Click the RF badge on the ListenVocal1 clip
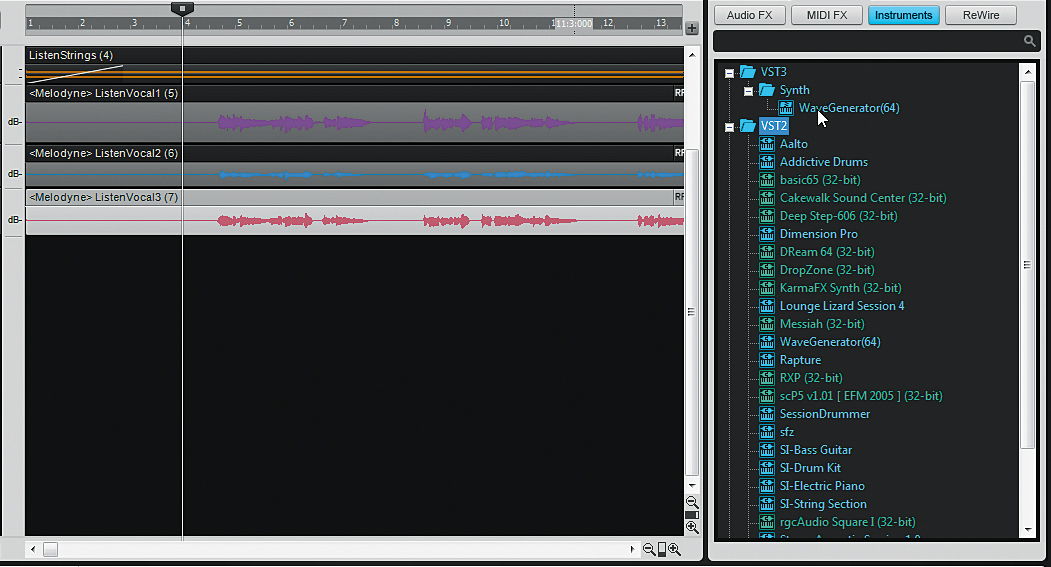This screenshot has height=567, width=1051. tap(679, 93)
